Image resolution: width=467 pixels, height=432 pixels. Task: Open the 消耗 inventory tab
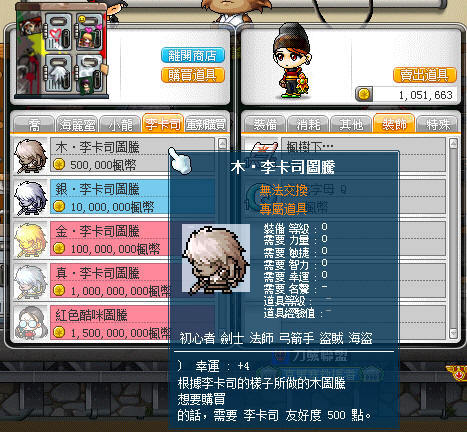click(x=308, y=125)
